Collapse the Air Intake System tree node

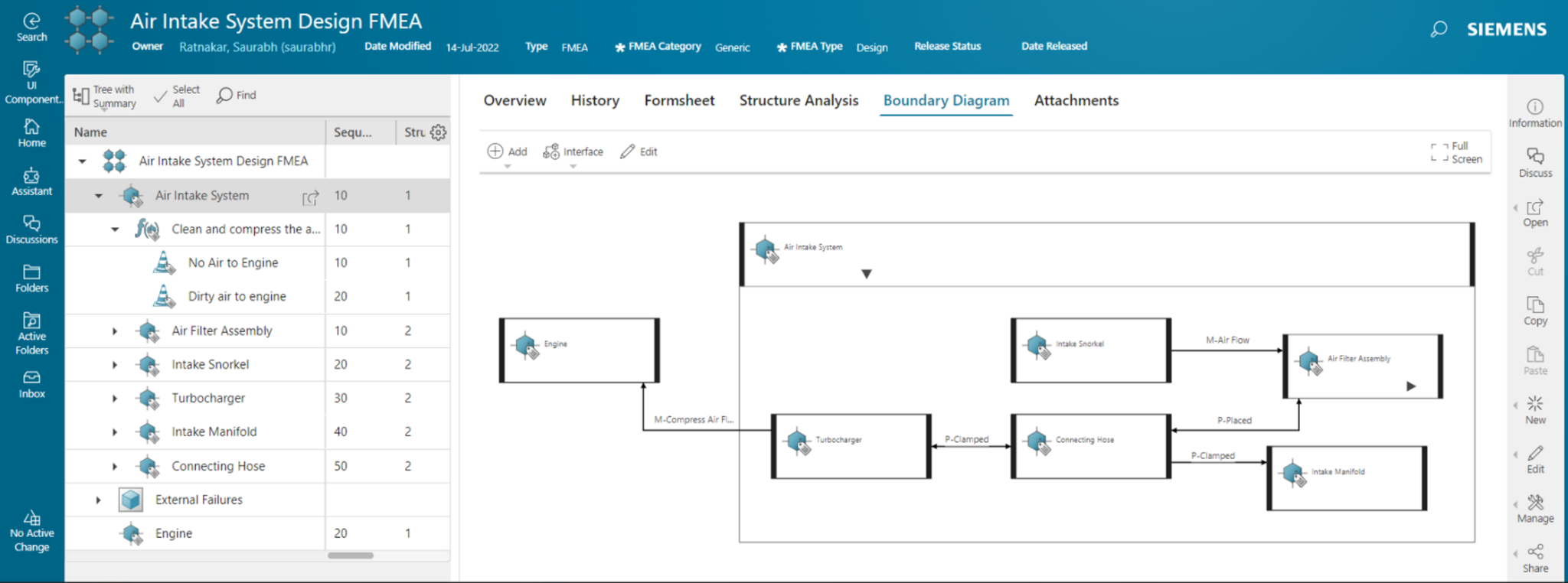pos(99,196)
